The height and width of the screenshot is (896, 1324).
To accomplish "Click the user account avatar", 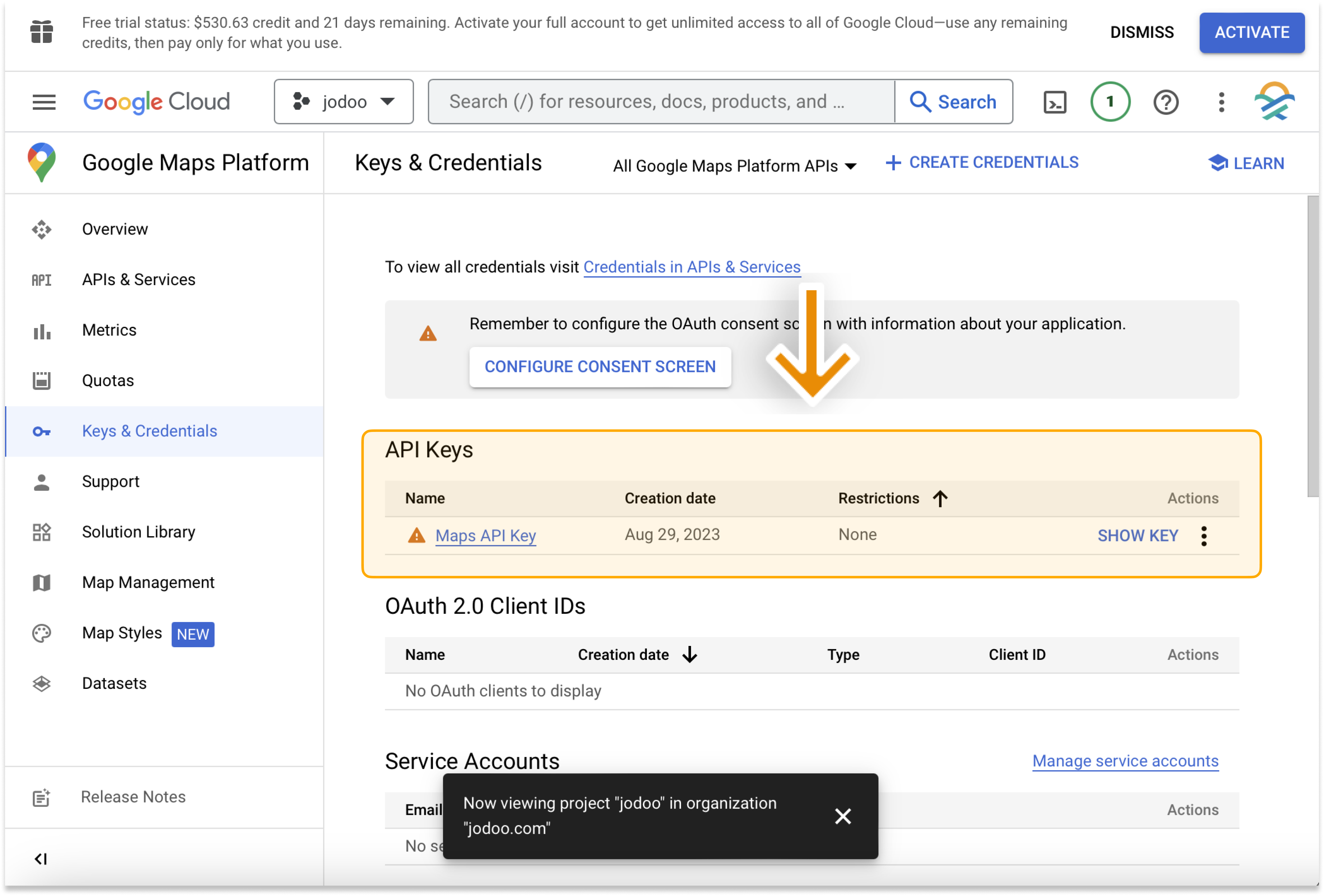I will pyautogui.click(x=1274, y=102).
